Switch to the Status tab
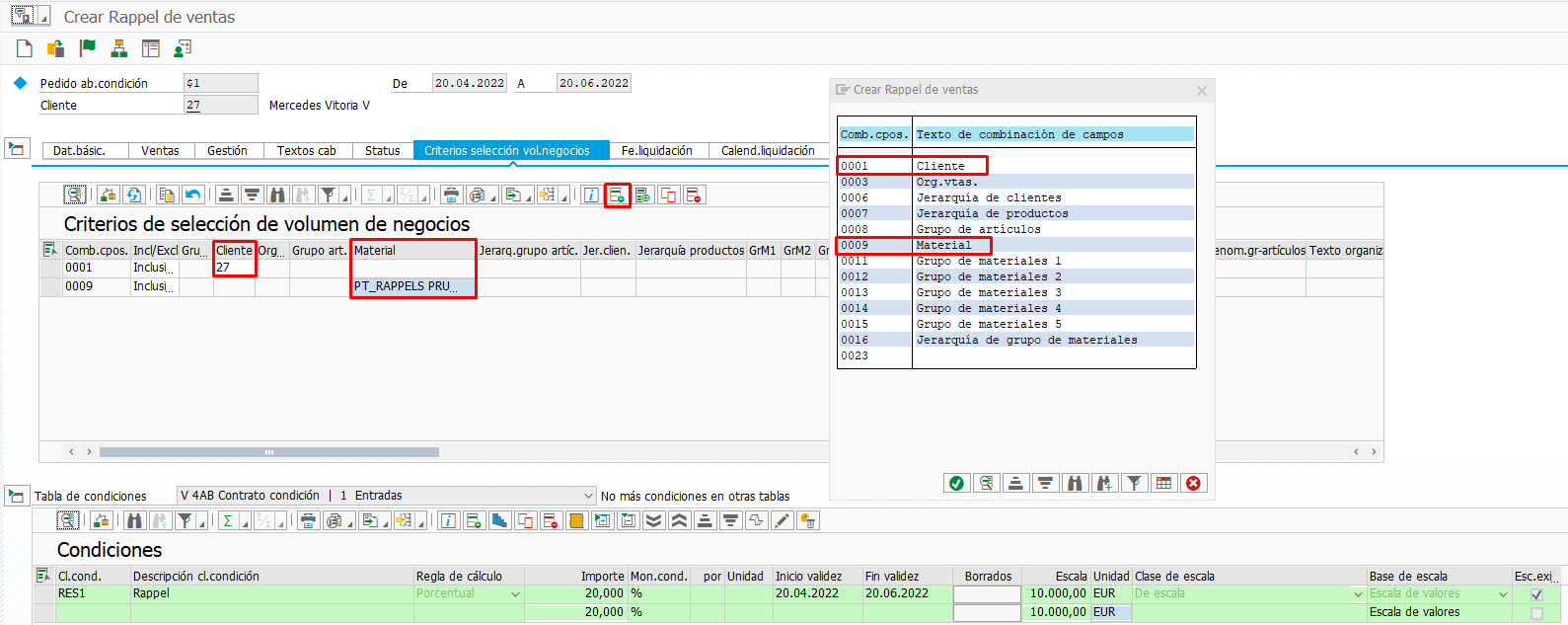Image resolution: width=1568 pixels, height=625 pixels. pos(382,151)
